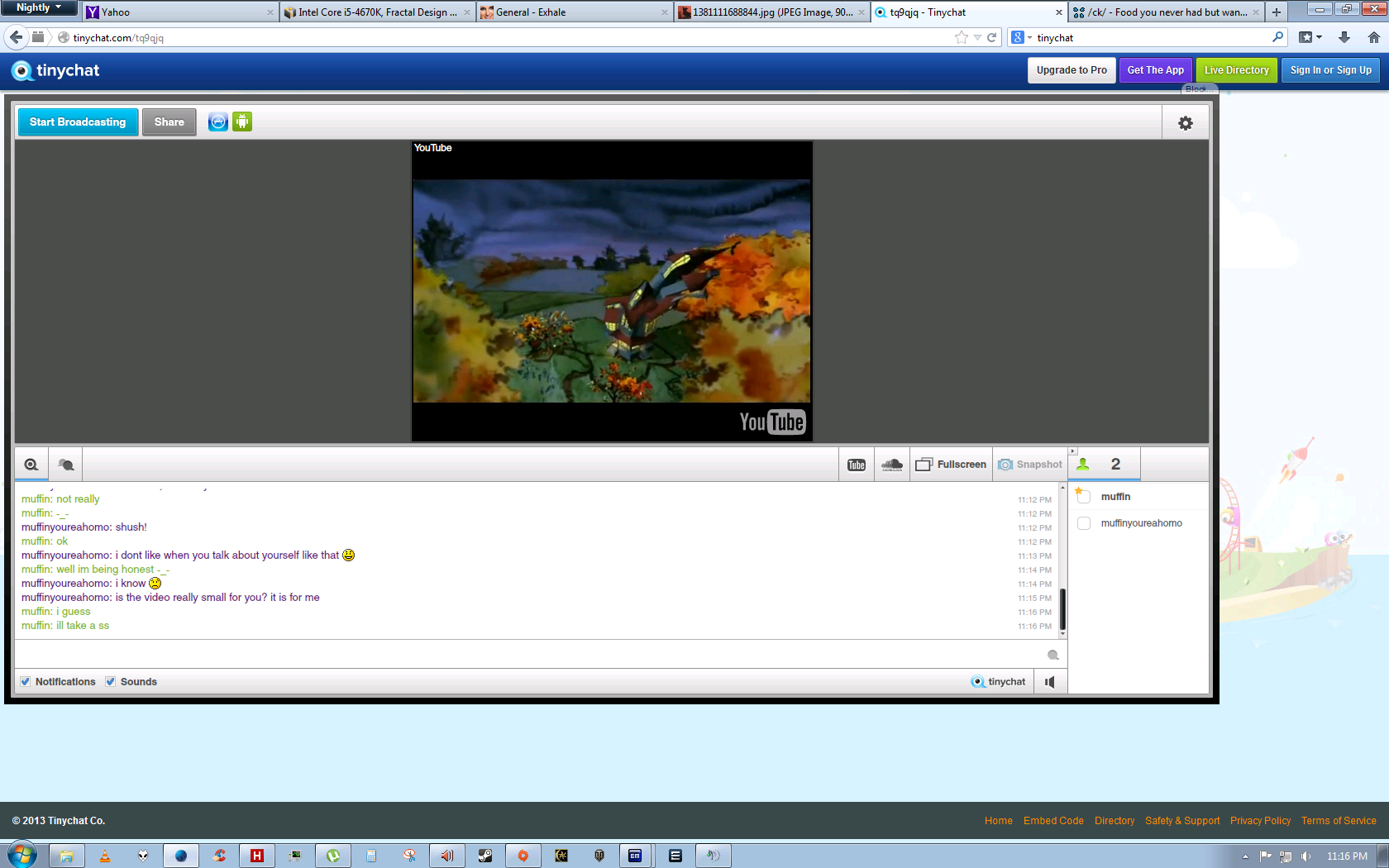Open the downloads arrow in the browser

tap(1344, 37)
